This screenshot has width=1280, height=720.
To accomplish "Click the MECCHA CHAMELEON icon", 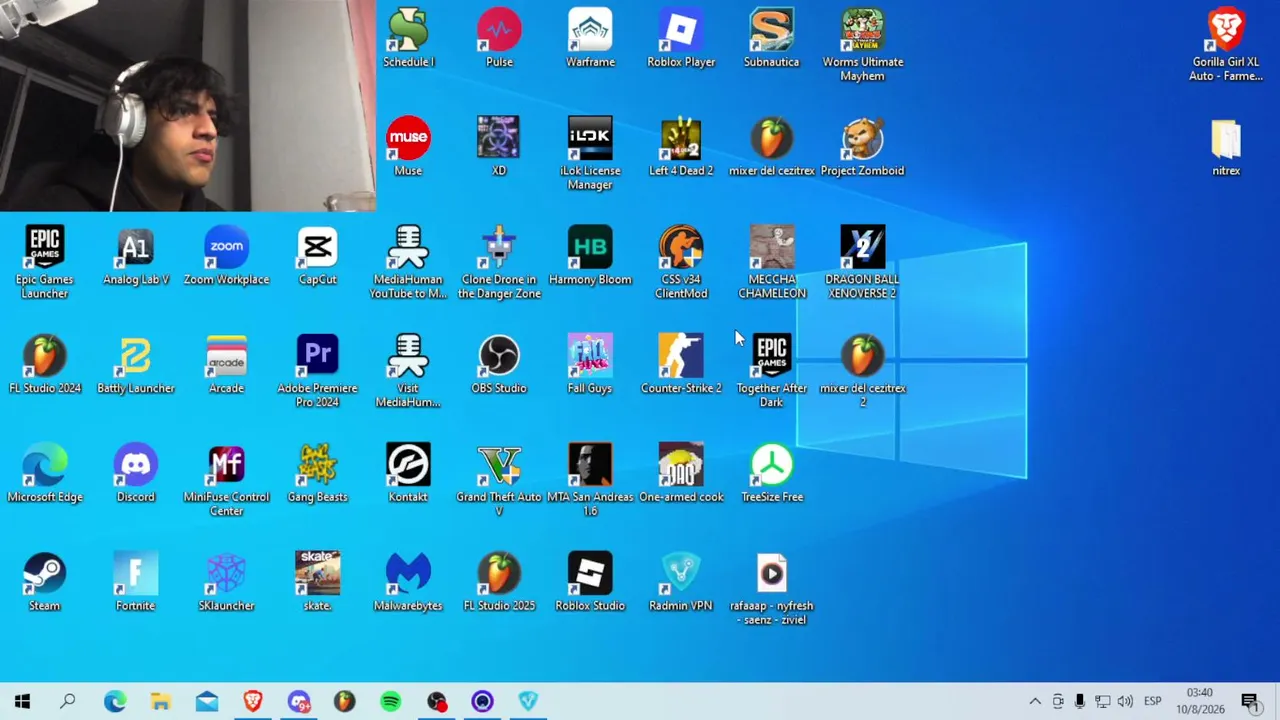I will coord(771,263).
